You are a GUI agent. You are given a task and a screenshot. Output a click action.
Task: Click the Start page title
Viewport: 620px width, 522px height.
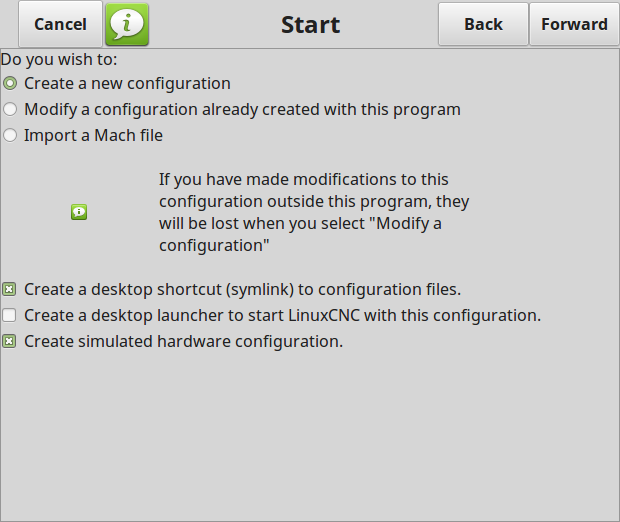(310, 25)
